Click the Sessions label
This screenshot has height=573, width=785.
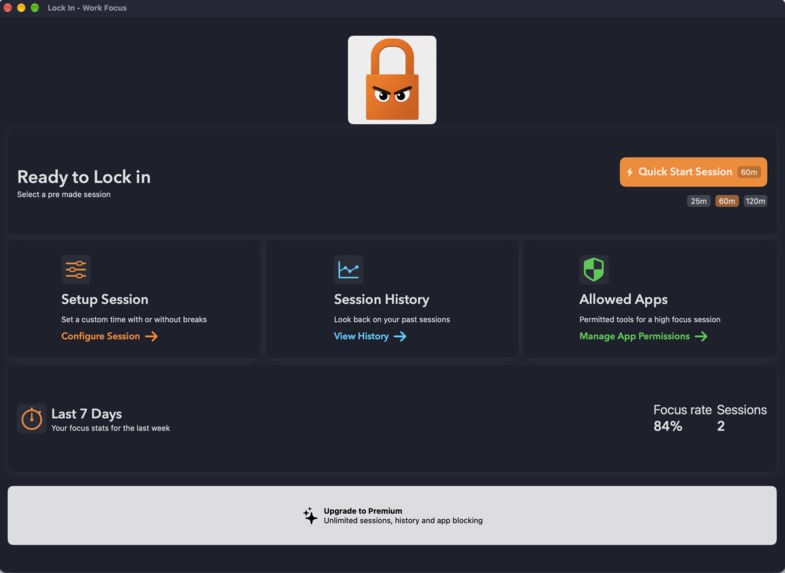click(x=741, y=410)
